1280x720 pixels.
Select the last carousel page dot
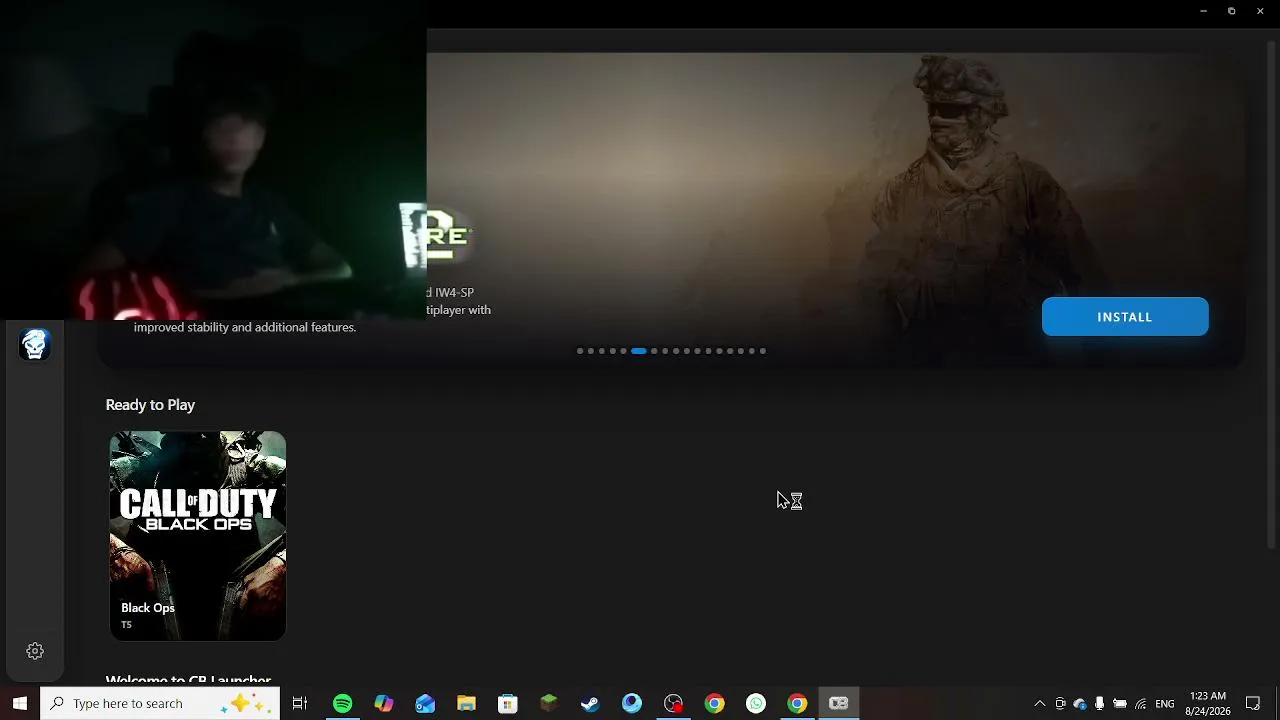[x=763, y=351]
